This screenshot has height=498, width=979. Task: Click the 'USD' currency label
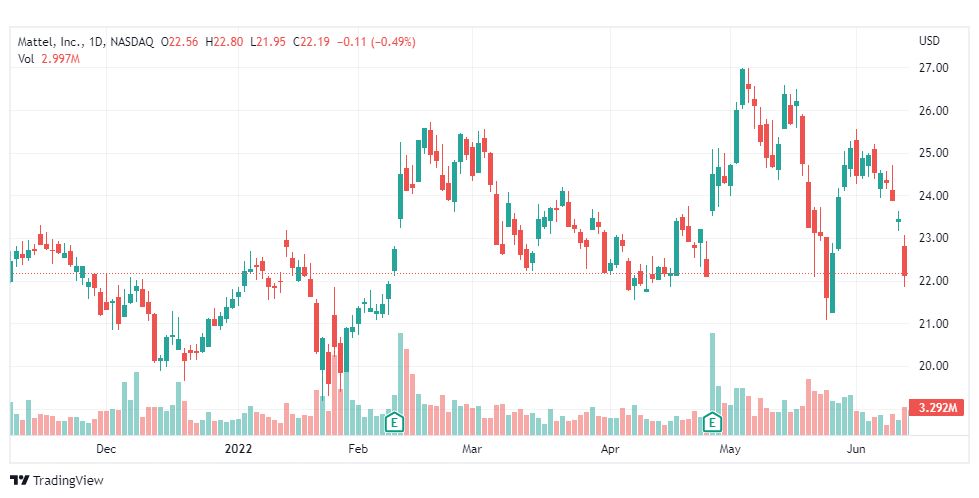click(x=929, y=41)
